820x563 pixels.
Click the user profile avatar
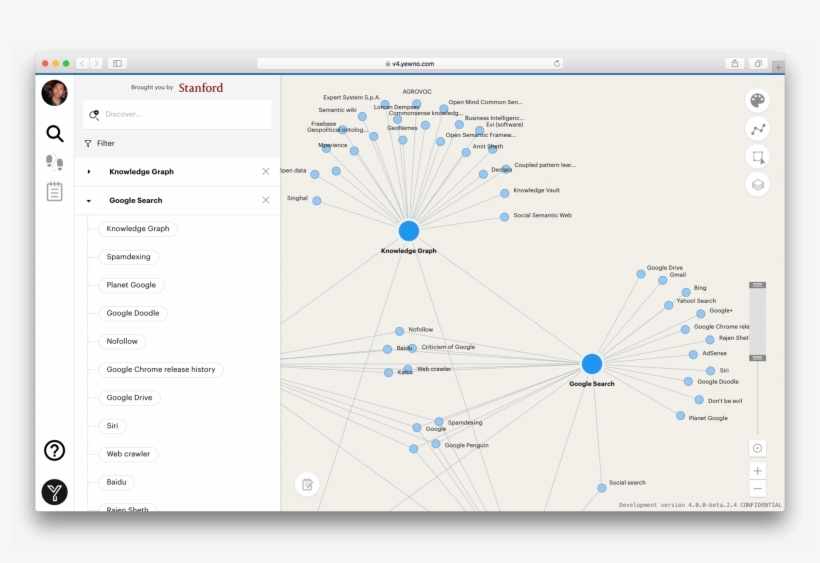pyautogui.click(x=54, y=93)
